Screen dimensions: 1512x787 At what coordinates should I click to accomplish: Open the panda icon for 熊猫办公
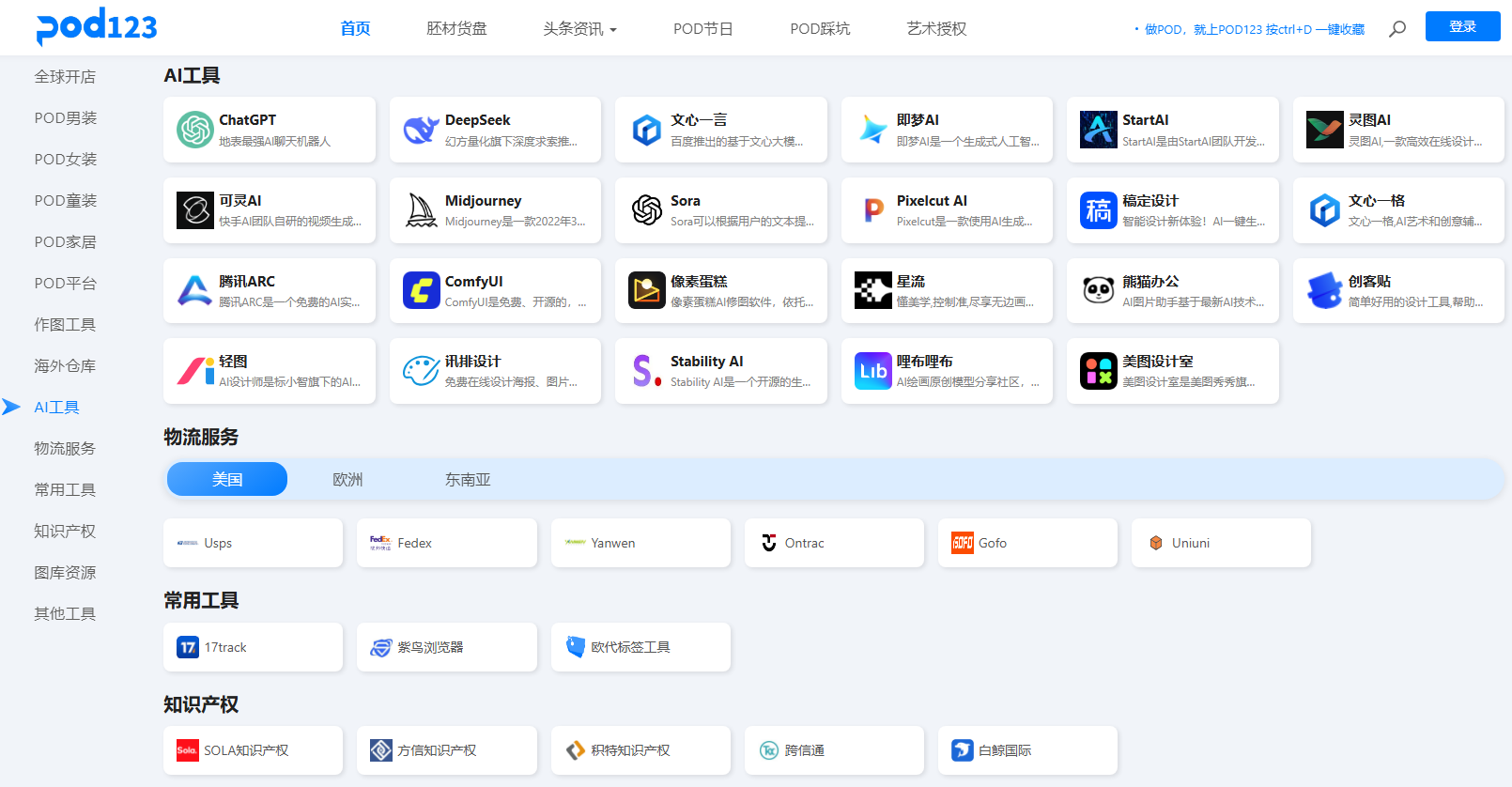[1098, 291]
